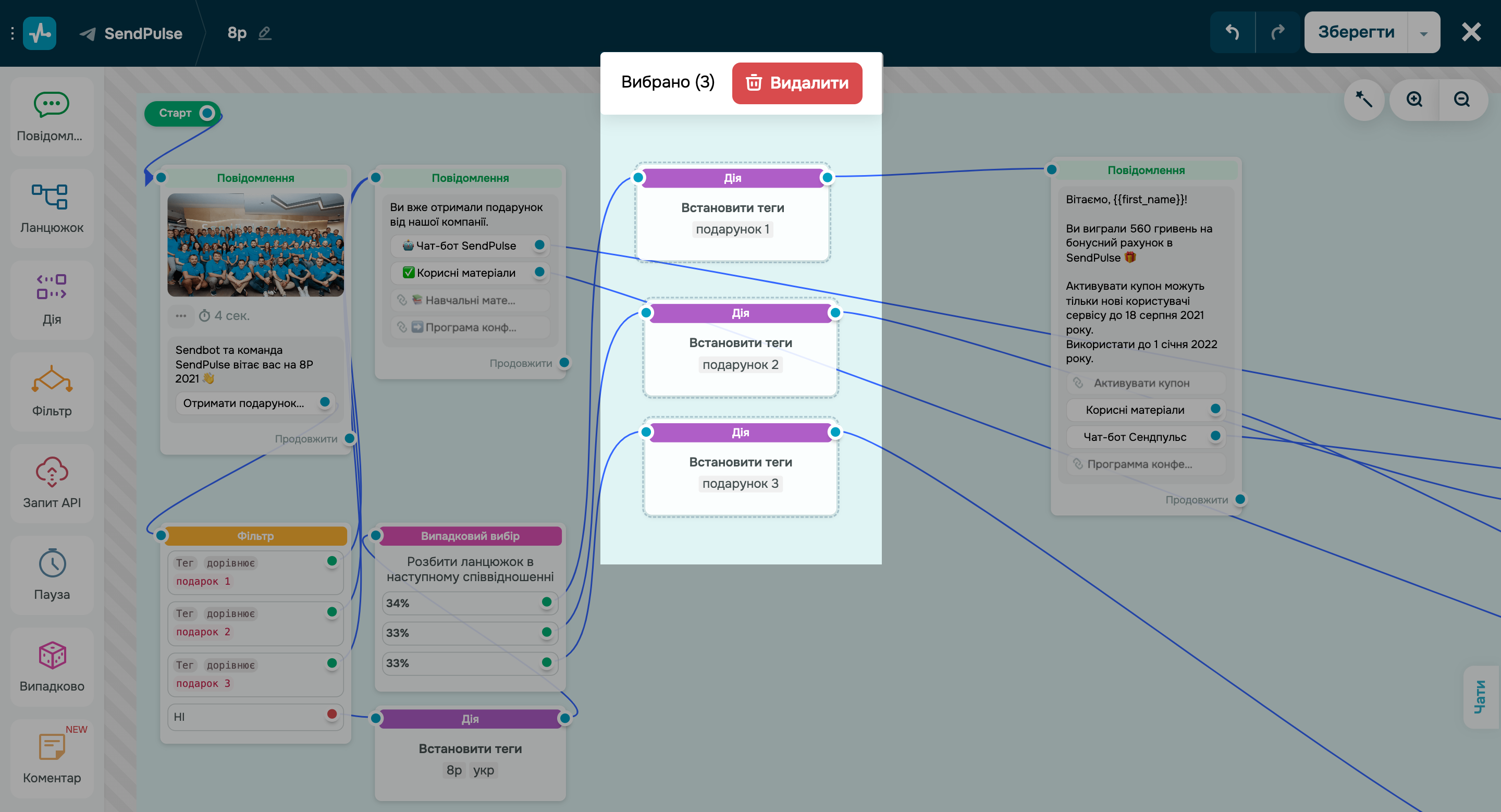Open the three-dots menu at top left
This screenshot has height=812, width=1501.
[x=12, y=33]
